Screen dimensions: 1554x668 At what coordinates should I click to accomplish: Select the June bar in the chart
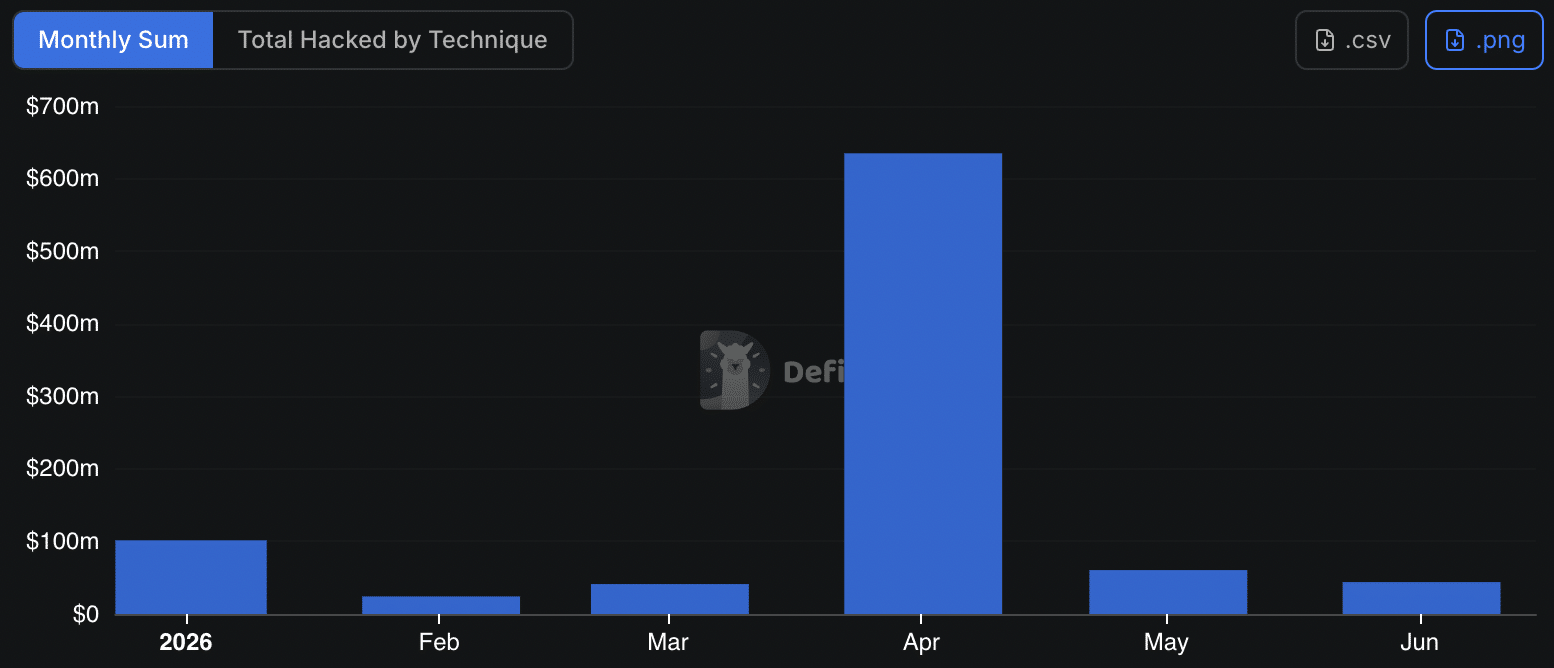[1421, 598]
